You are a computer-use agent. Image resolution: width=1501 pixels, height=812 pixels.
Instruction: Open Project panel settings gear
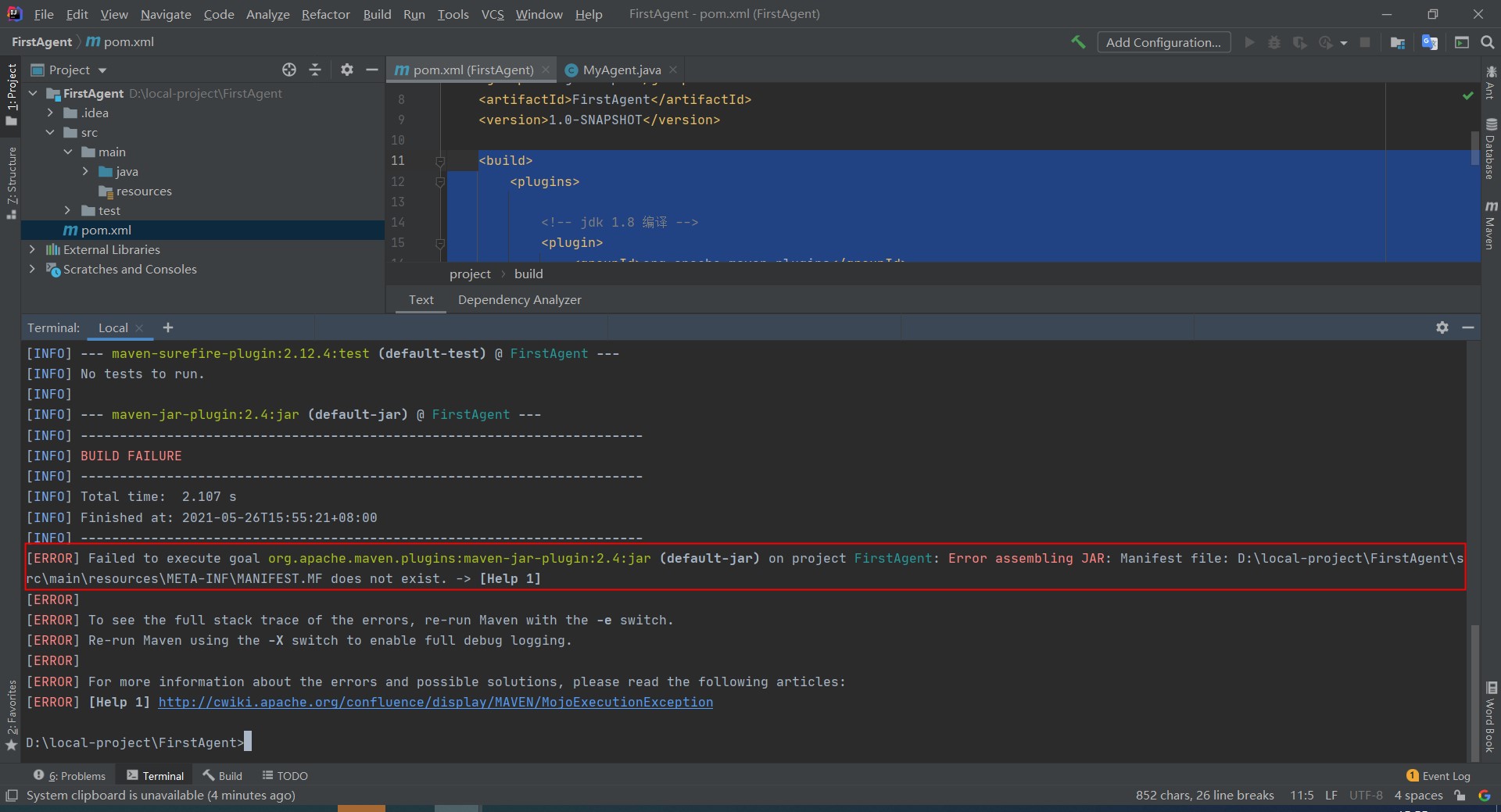347,70
